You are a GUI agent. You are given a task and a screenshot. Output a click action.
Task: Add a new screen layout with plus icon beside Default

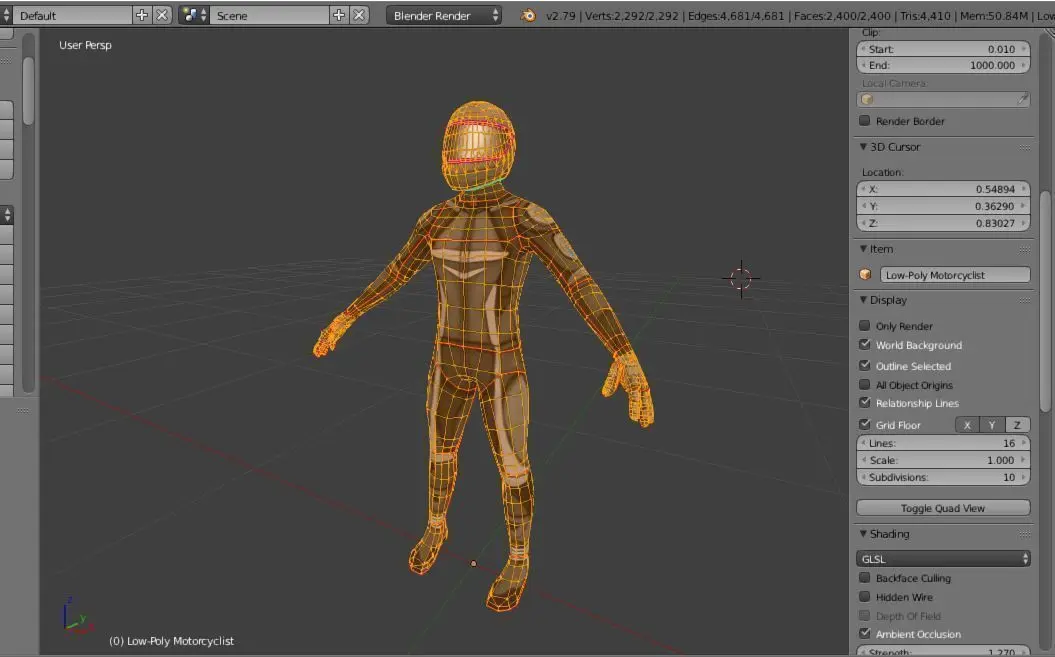[141, 15]
